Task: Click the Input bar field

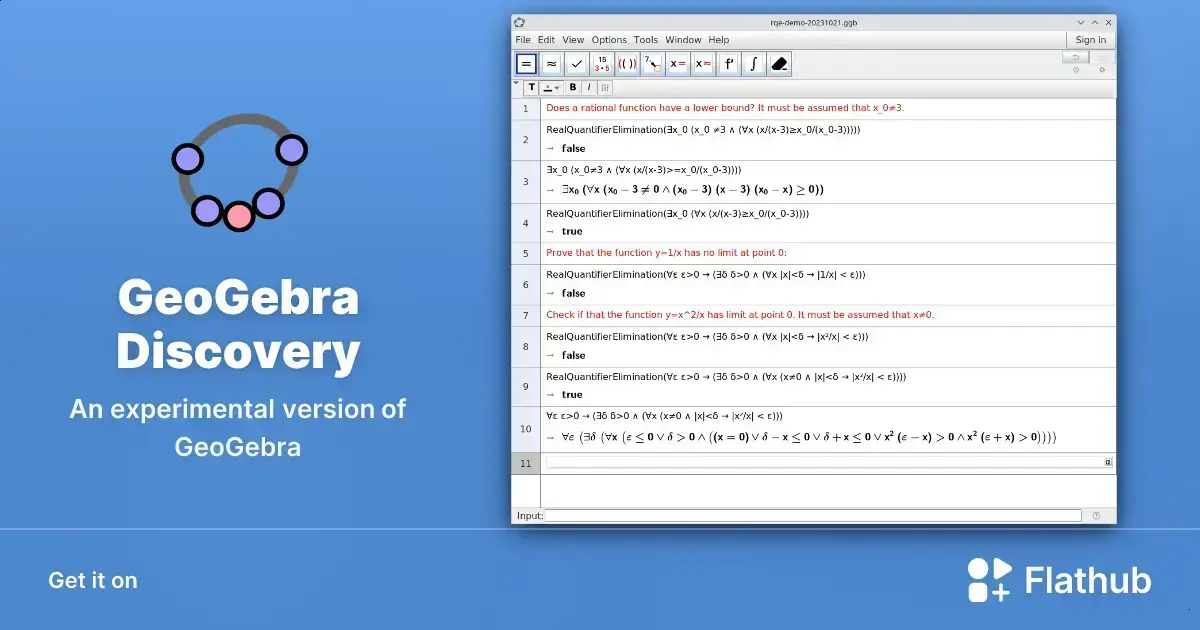Action: [x=813, y=516]
